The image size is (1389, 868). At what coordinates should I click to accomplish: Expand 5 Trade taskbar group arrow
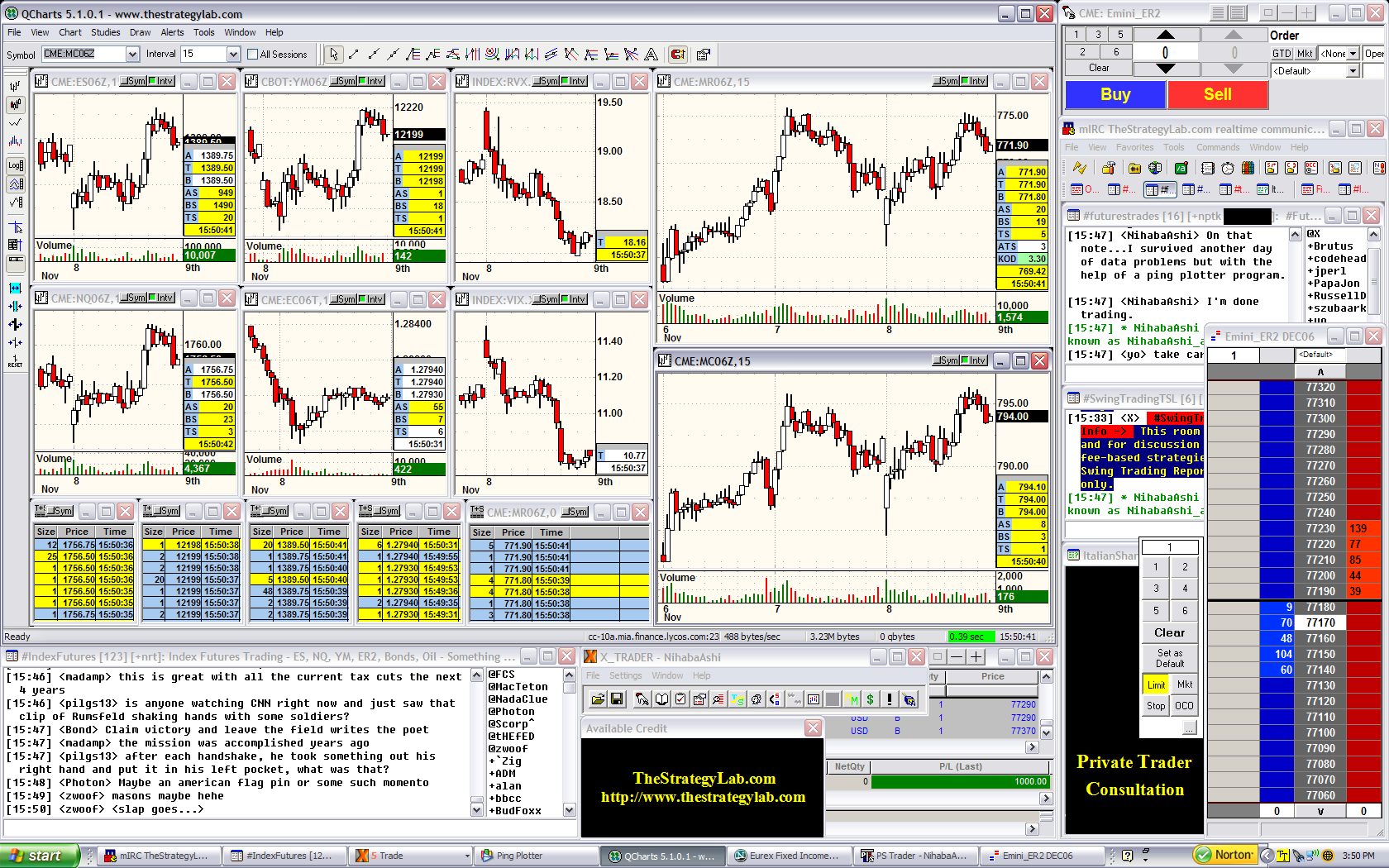pos(467,856)
